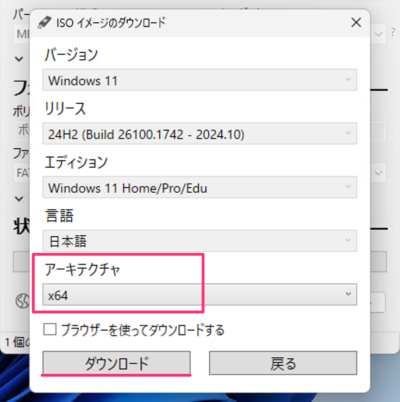The width and height of the screenshot is (400, 402).
Task: Click the background dropdown arrow beside the question mark
Action: [378, 34]
